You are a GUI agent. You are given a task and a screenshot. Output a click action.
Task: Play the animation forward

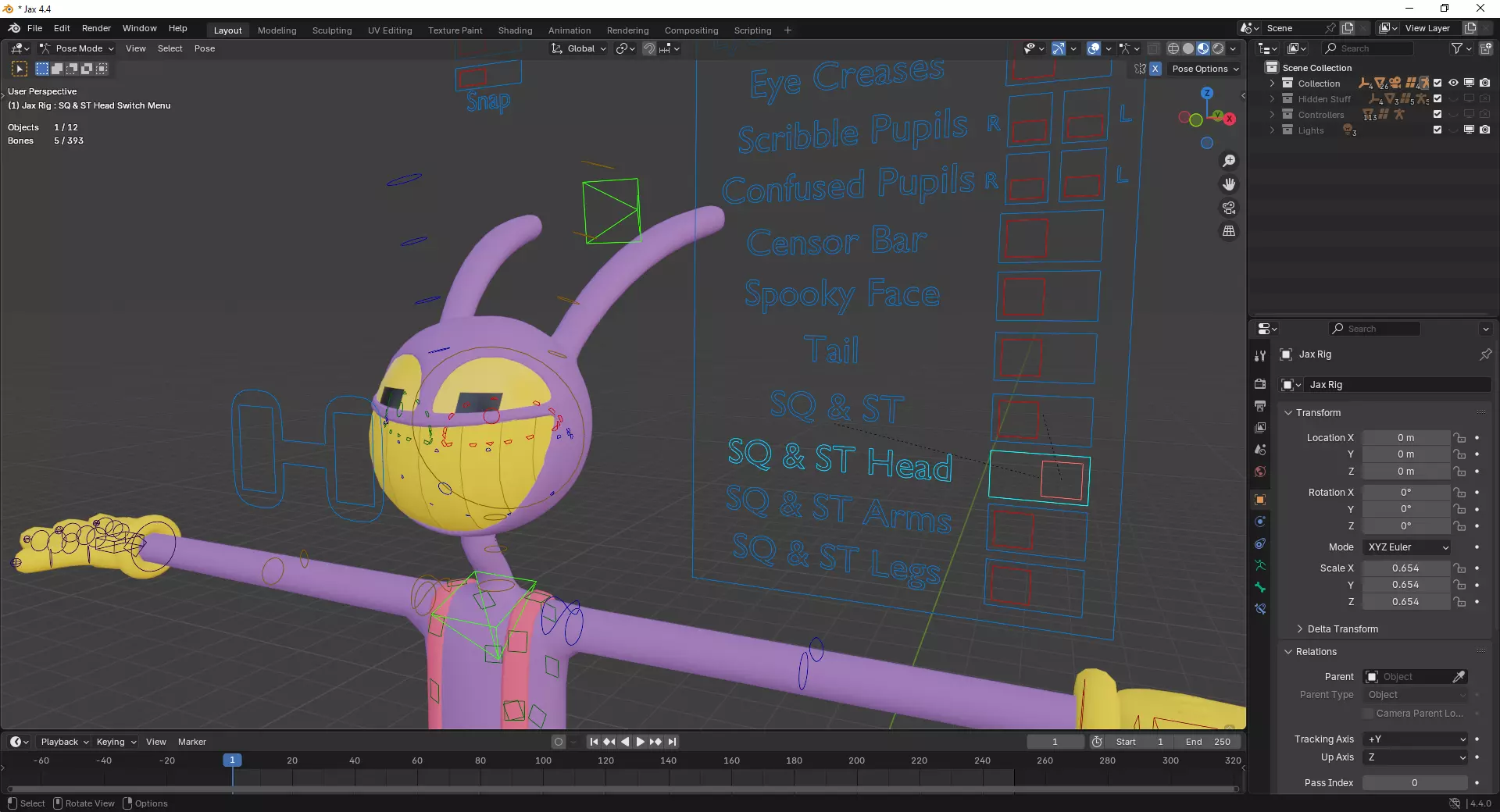click(641, 742)
